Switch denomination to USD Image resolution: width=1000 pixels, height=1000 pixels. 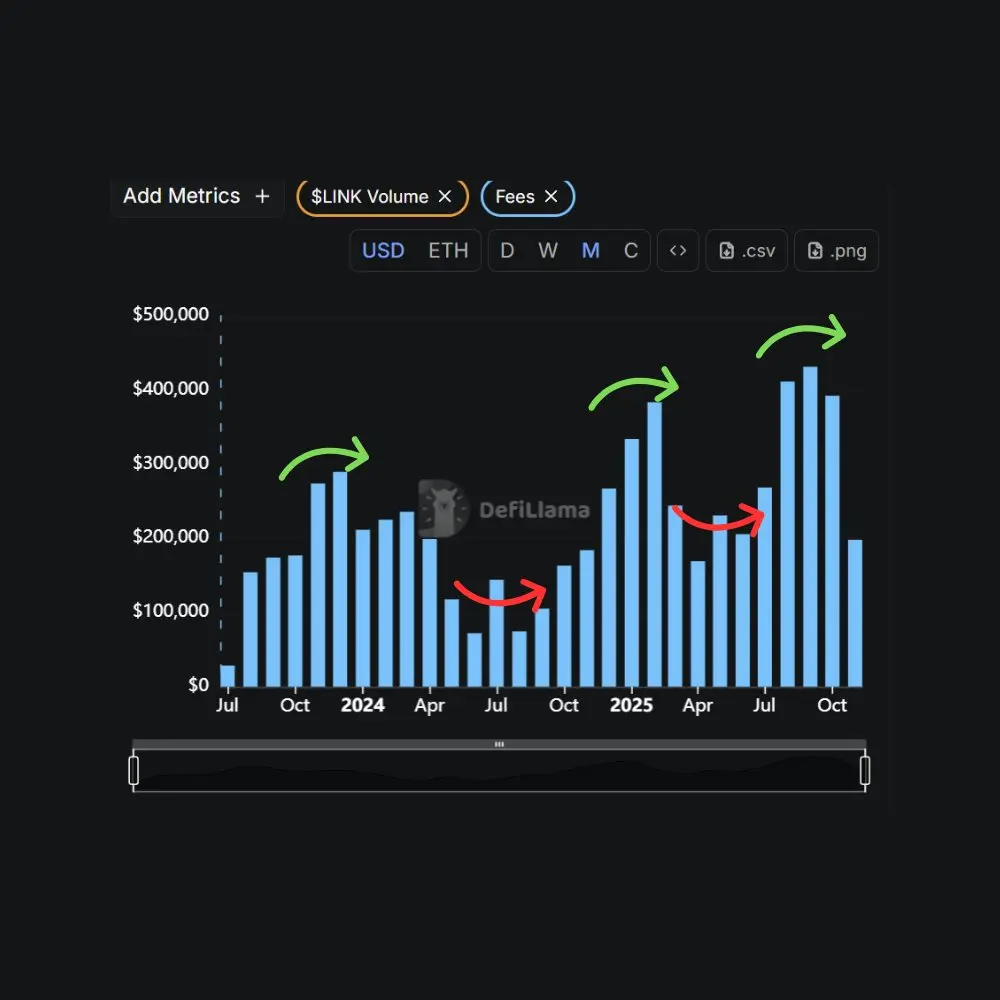click(383, 251)
